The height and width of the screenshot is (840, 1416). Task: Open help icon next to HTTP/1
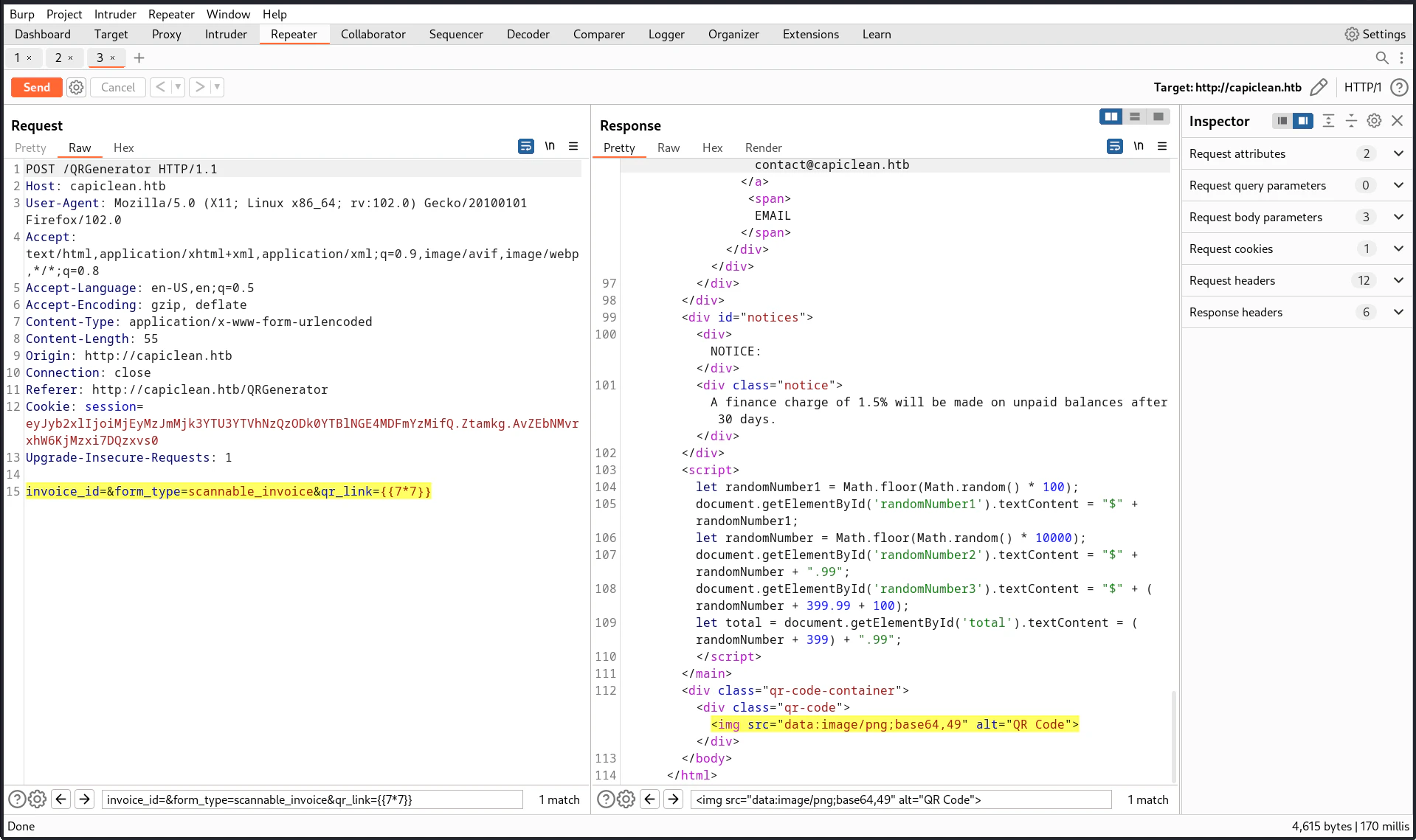click(x=1398, y=87)
